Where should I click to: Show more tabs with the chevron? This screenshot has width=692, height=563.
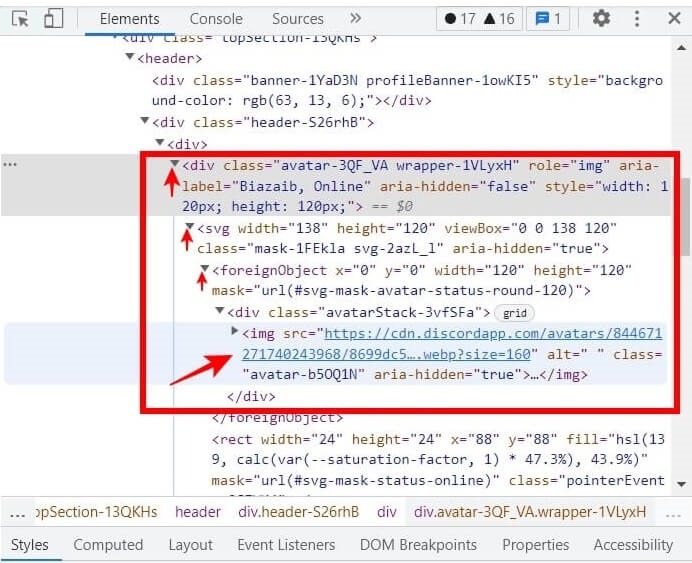click(x=355, y=18)
